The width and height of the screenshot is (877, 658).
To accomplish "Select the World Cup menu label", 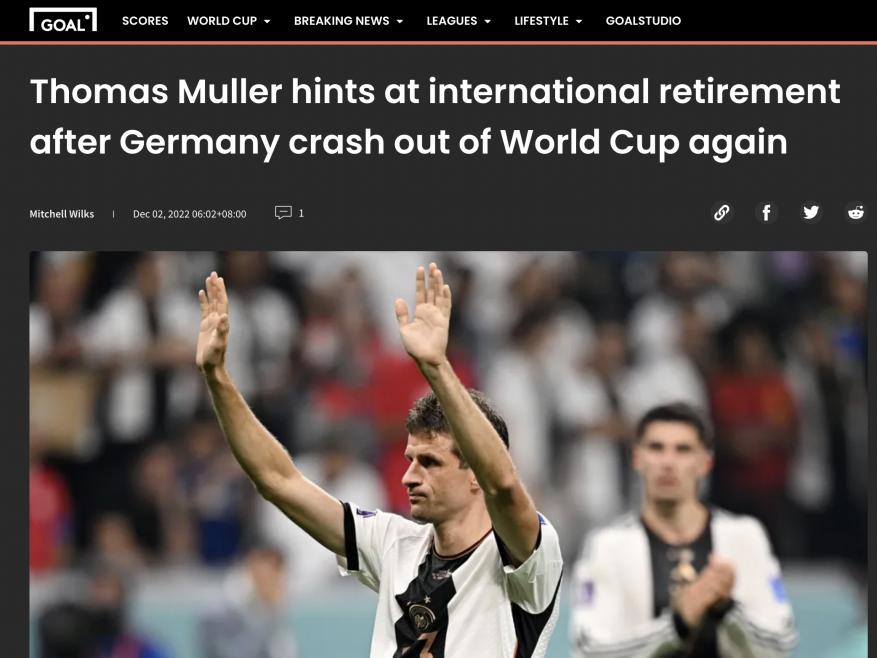I will click(221, 21).
